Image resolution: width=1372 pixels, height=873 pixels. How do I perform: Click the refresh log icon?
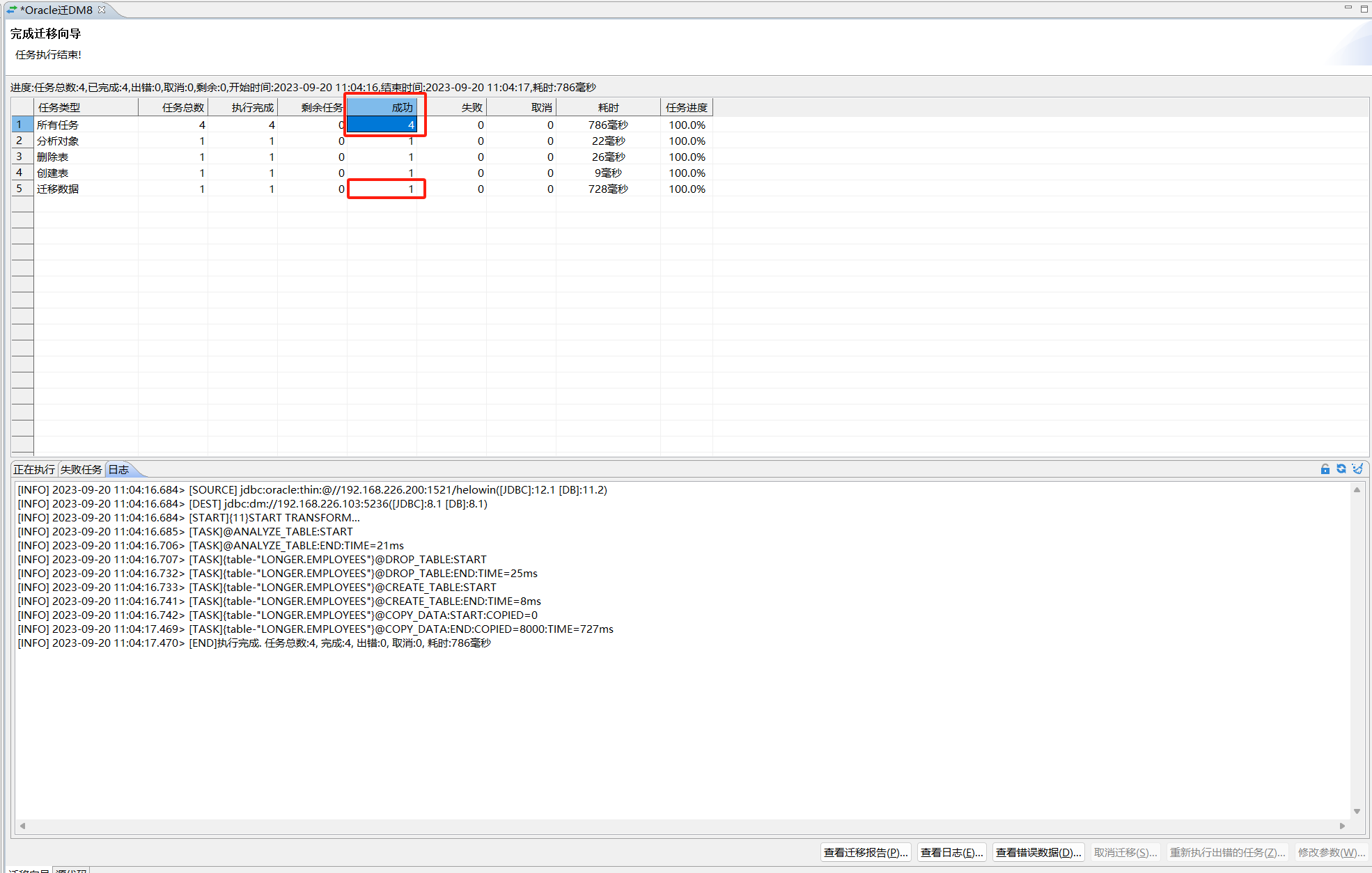(x=1341, y=469)
